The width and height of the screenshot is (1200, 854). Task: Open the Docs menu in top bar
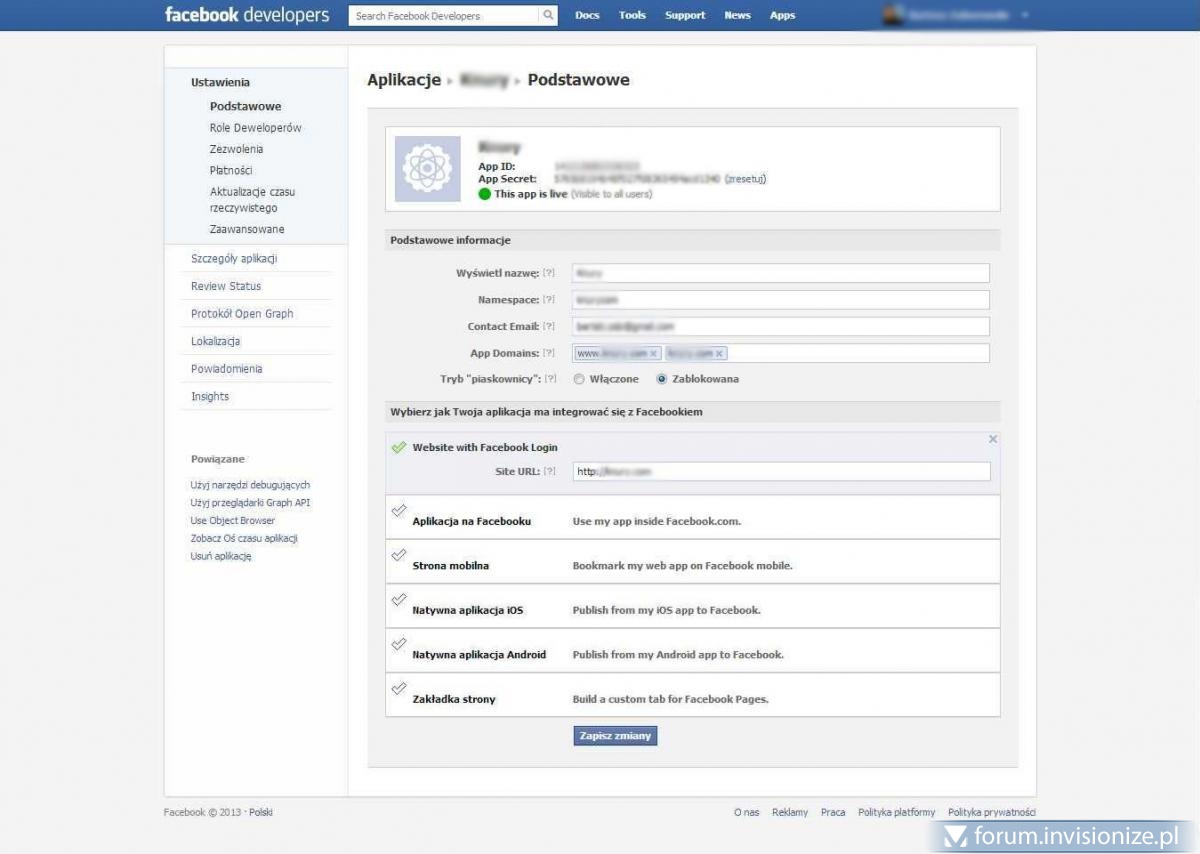click(x=587, y=16)
